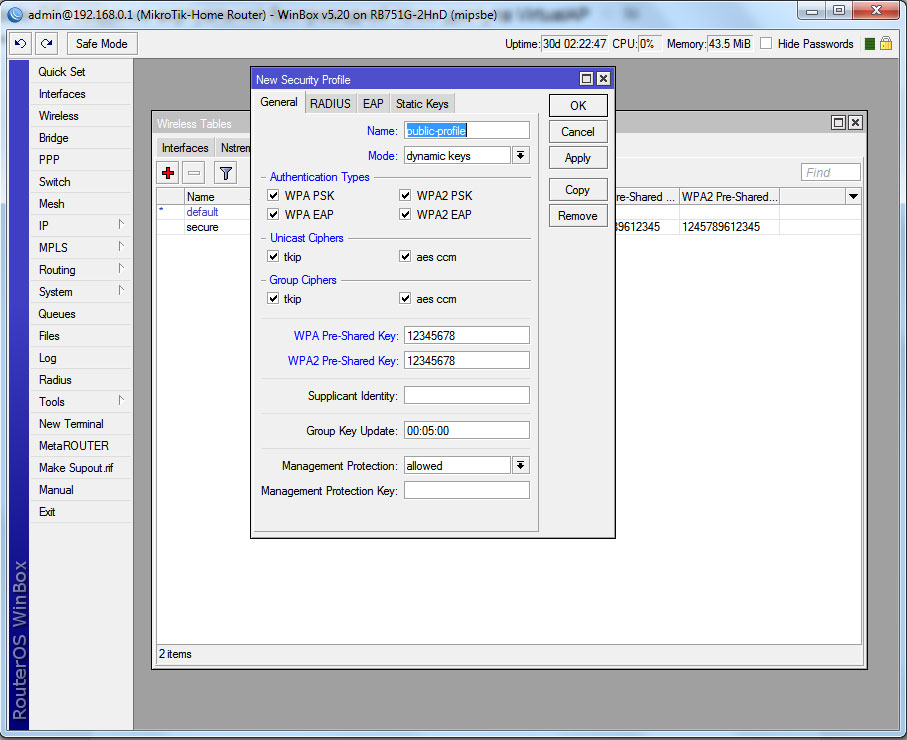This screenshot has width=907, height=740.
Task: Expand the Management Protection dropdown
Action: pyautogui.click(x=520, y=466)
